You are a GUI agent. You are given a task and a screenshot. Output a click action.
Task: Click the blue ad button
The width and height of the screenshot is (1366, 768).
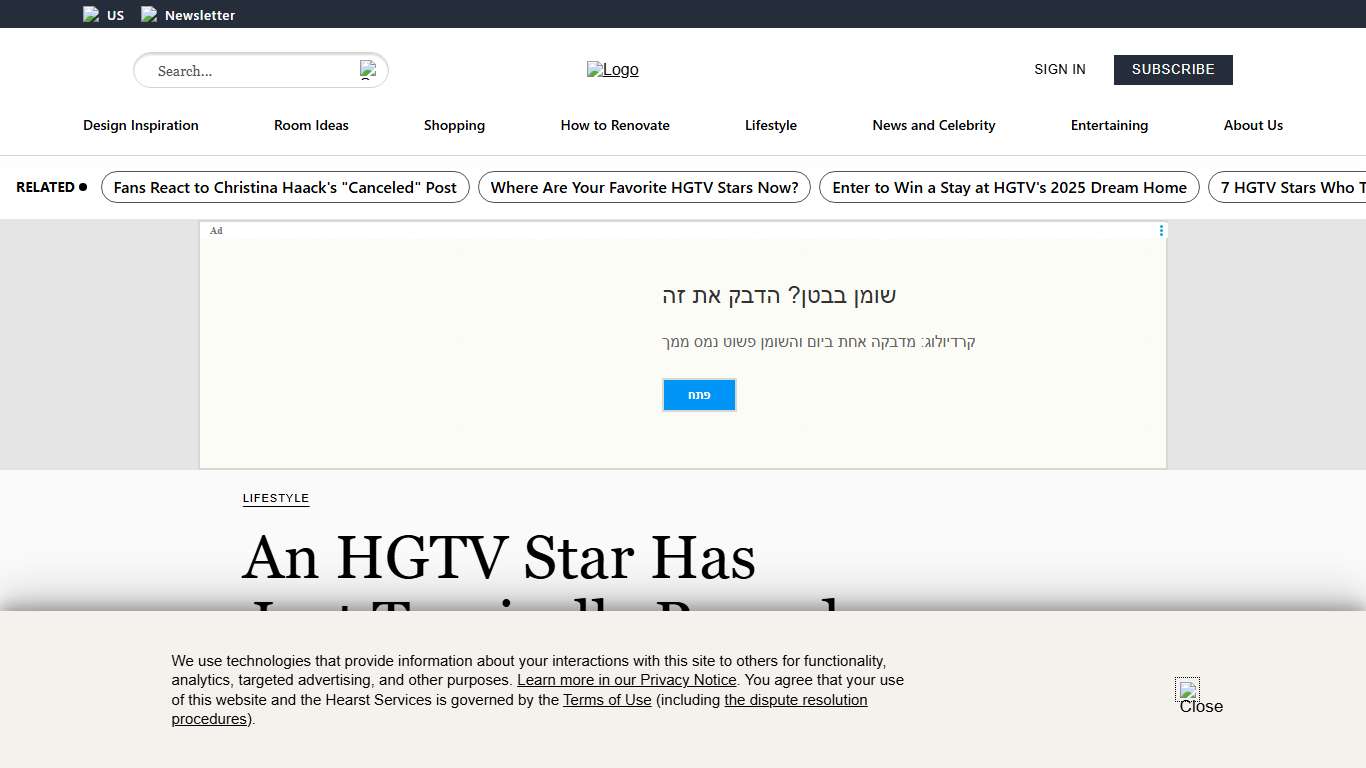coord(699,395)
